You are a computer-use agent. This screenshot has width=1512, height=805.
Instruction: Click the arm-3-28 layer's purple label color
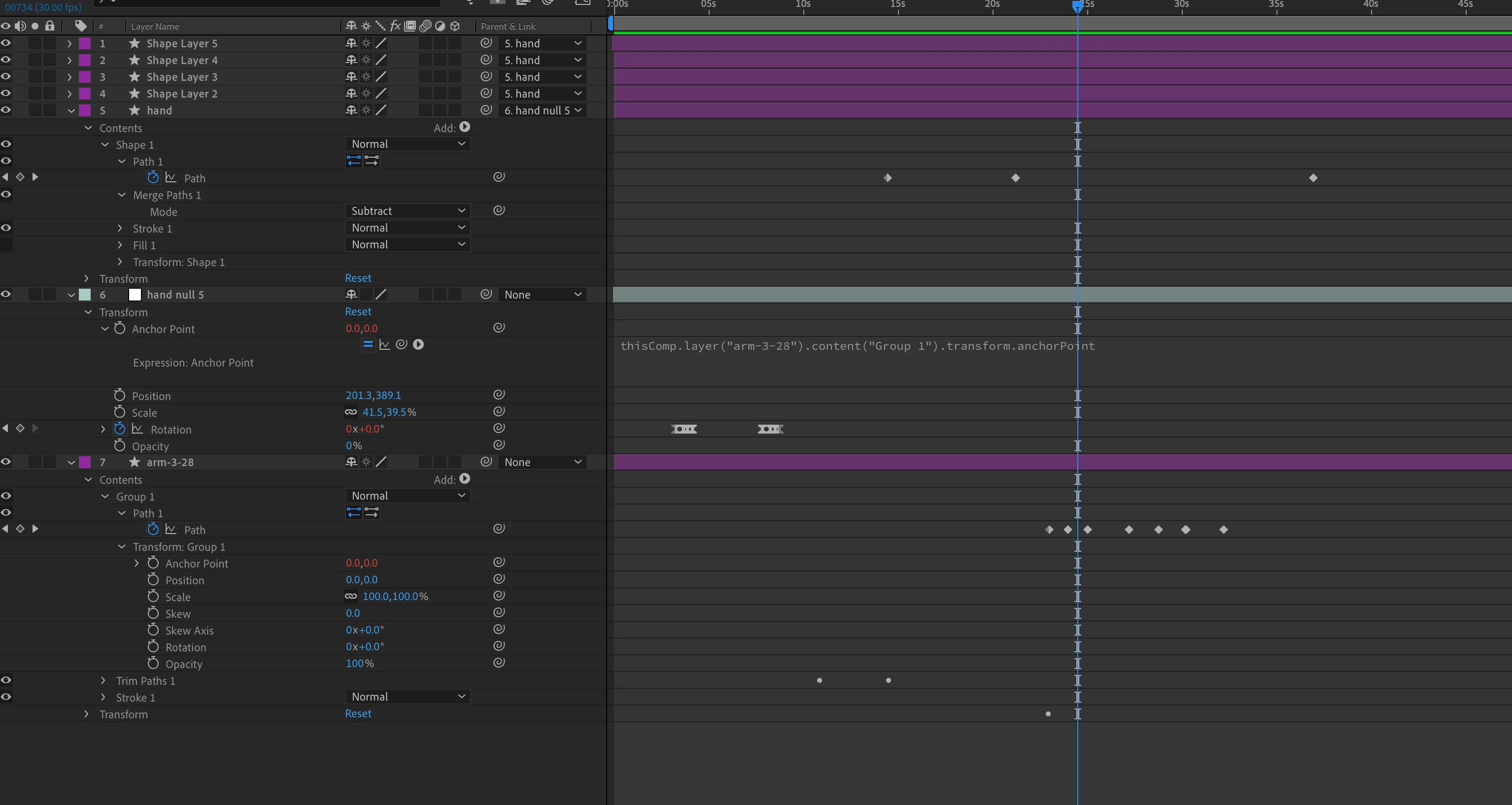[85, 462]
